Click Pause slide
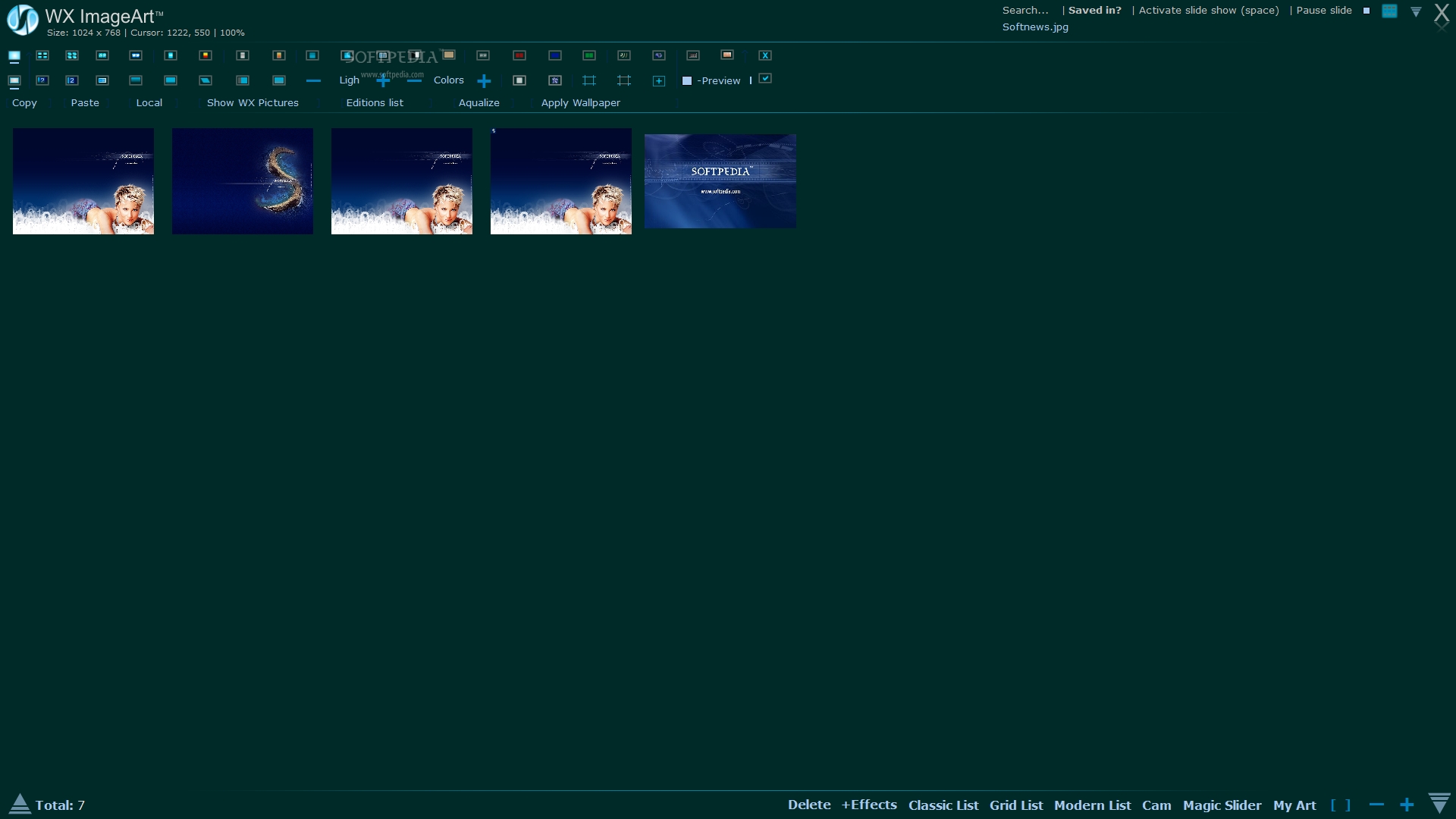Image resolution: width=1456 pixels, height=819 pixels. click(1324, 10)
